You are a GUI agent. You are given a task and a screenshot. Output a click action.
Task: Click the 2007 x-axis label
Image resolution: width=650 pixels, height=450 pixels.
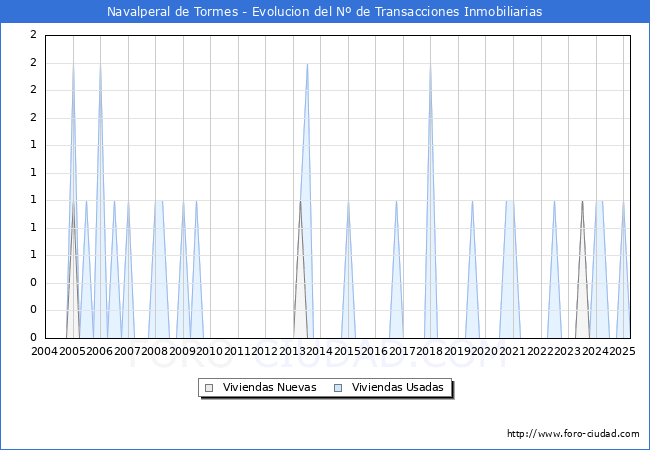(x=127, y=351)
